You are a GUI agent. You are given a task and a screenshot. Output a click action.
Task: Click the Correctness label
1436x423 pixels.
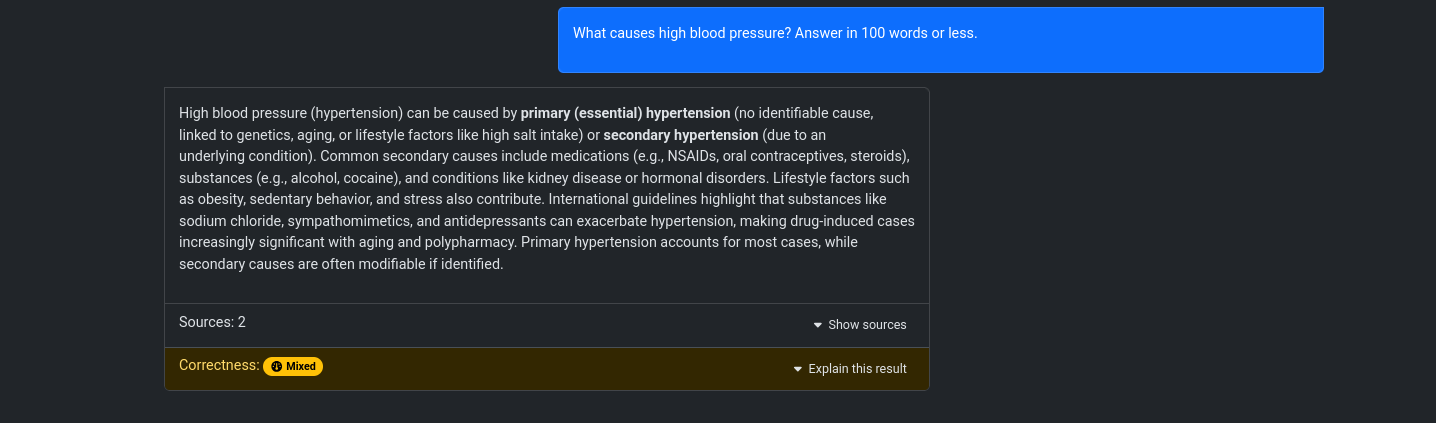219,365
